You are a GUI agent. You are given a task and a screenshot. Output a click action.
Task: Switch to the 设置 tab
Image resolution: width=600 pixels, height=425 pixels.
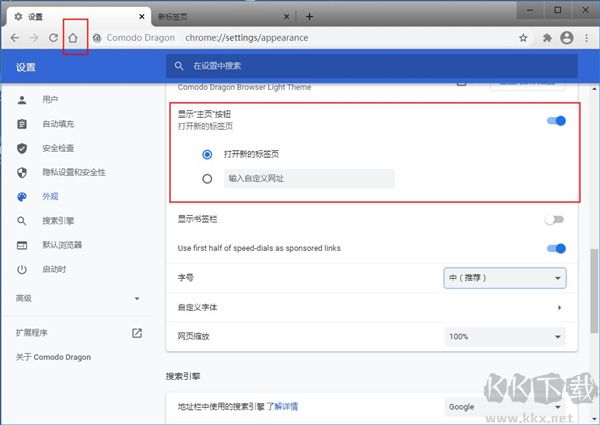pyautogui.click(x=77, y=16)
